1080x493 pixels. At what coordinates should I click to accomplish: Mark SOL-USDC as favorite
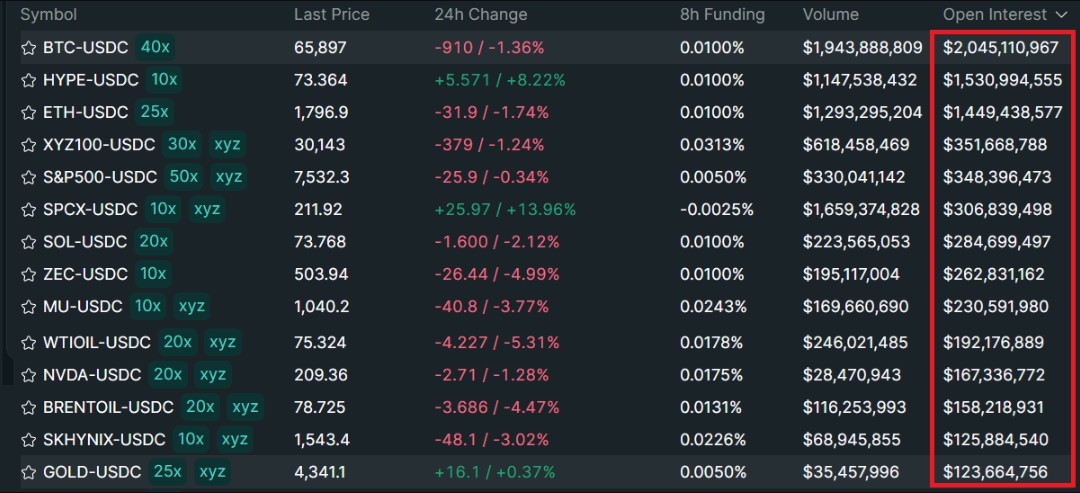(x=28, y=242)
